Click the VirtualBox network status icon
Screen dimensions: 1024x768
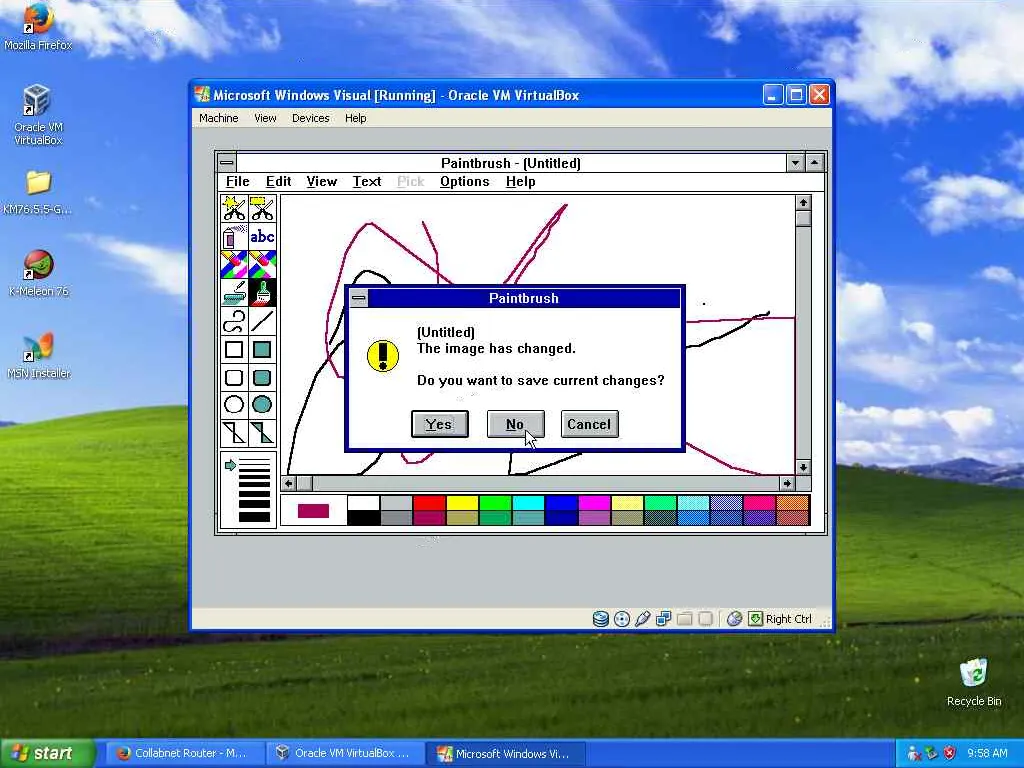click(x=664, y=618)
